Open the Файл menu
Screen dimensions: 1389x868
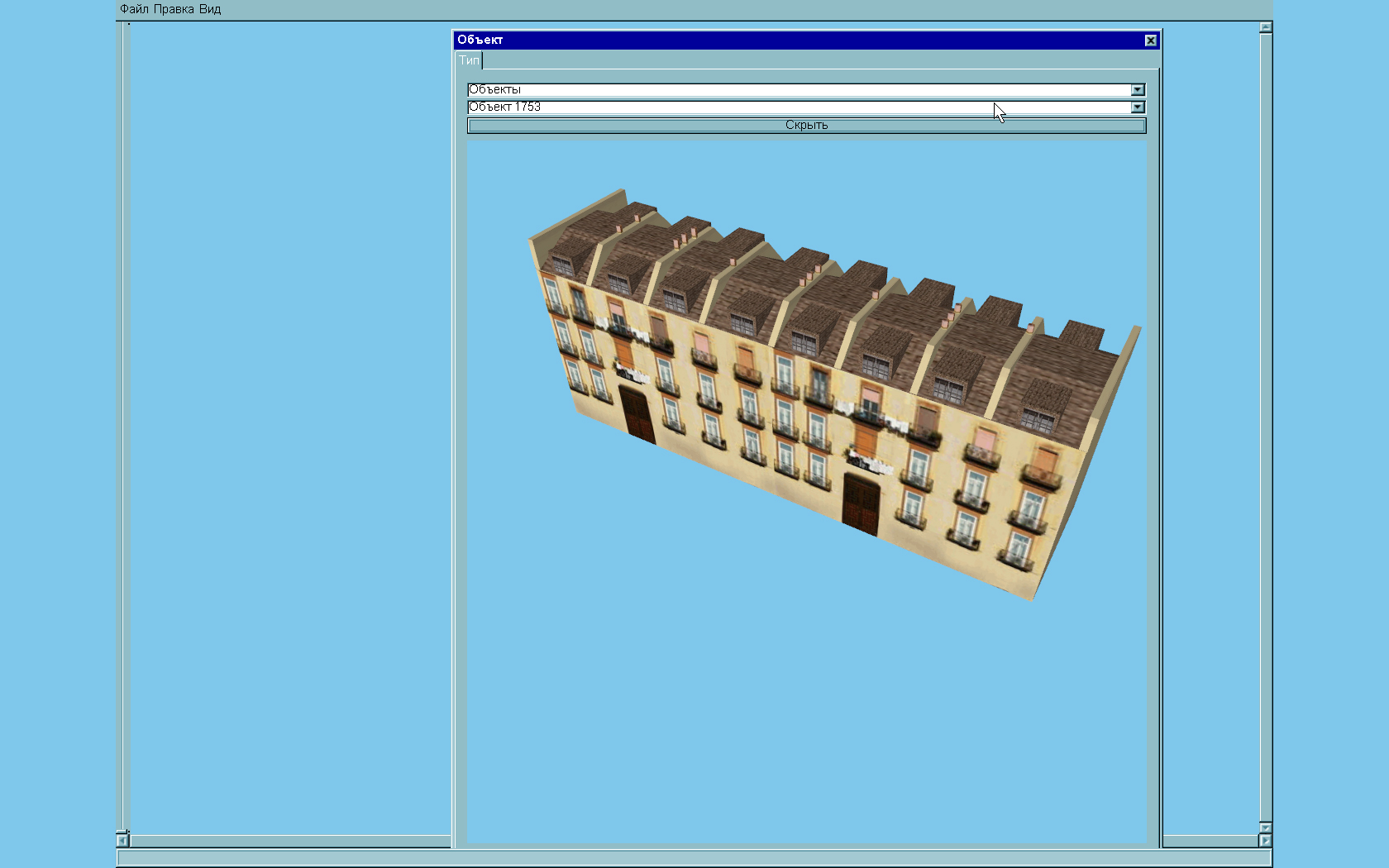(x=134, y=9)
